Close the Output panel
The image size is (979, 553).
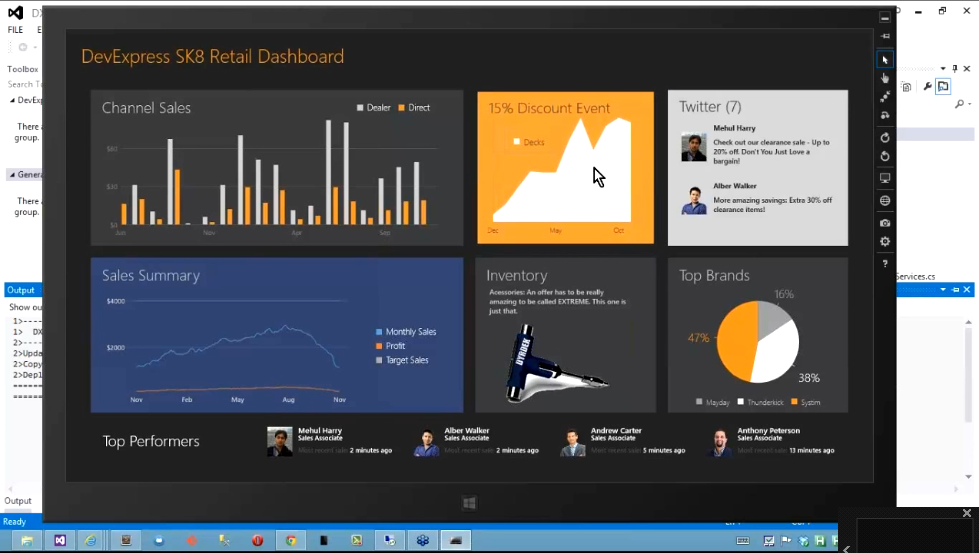[x=967, y=290]
